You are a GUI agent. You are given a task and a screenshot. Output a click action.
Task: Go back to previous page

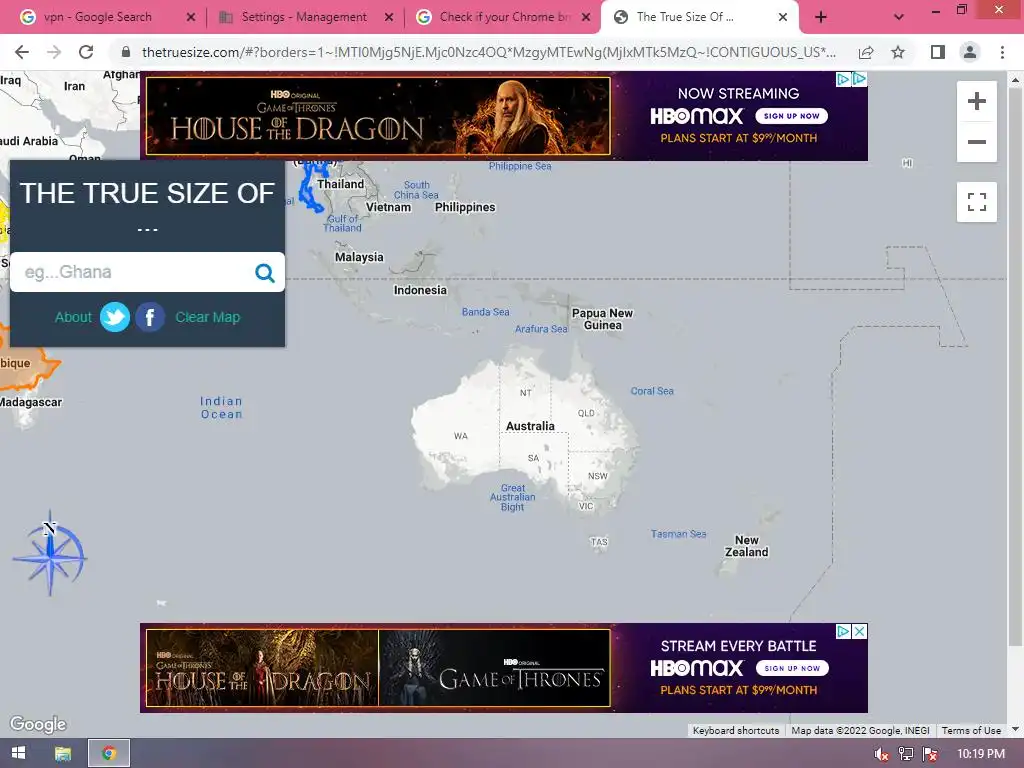click(x=22, y=52)
